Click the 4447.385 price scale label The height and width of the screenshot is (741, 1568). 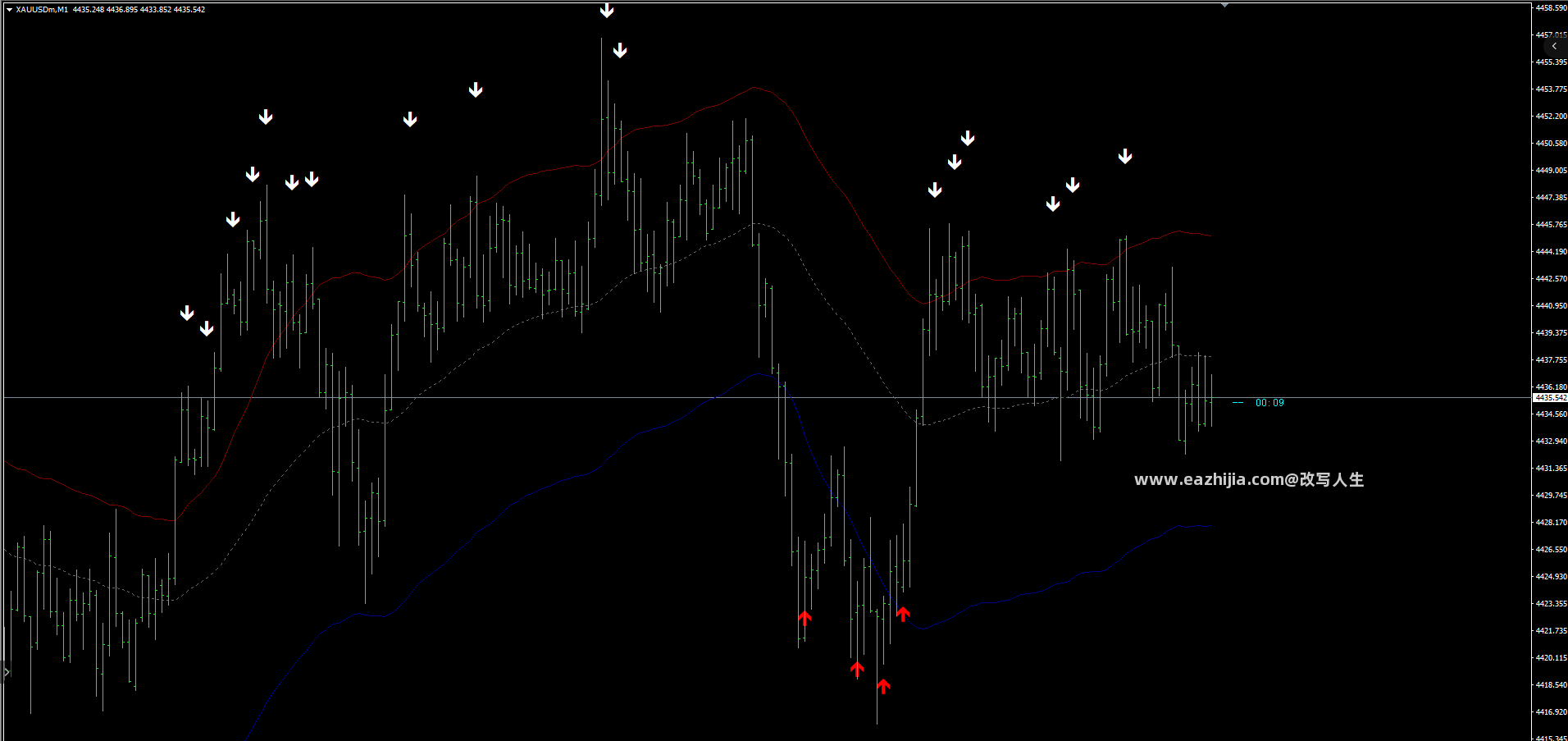[x=1551, y=198]
